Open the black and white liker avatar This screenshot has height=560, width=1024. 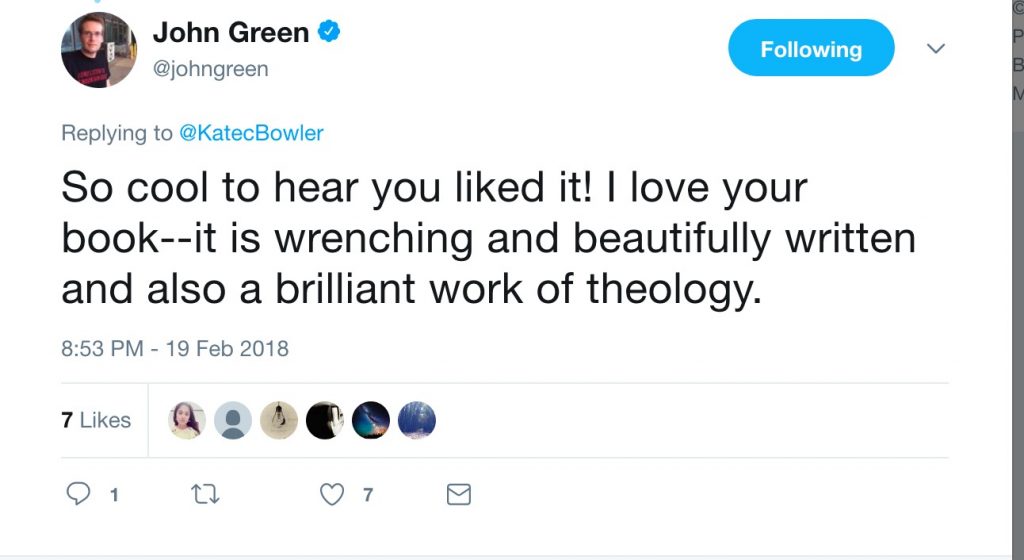pyautogui.click(x=325, y=420)
